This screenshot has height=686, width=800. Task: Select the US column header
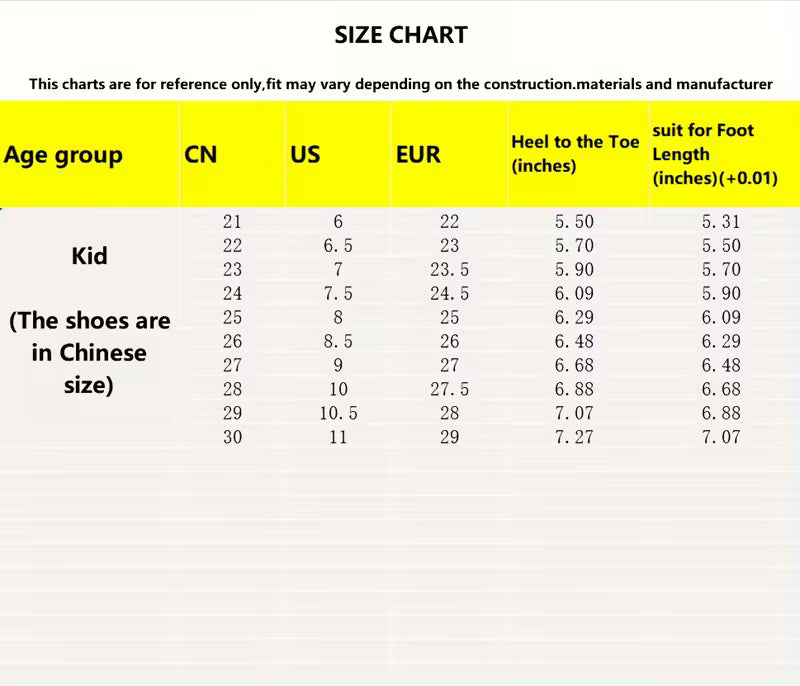[x=305, y=155]
